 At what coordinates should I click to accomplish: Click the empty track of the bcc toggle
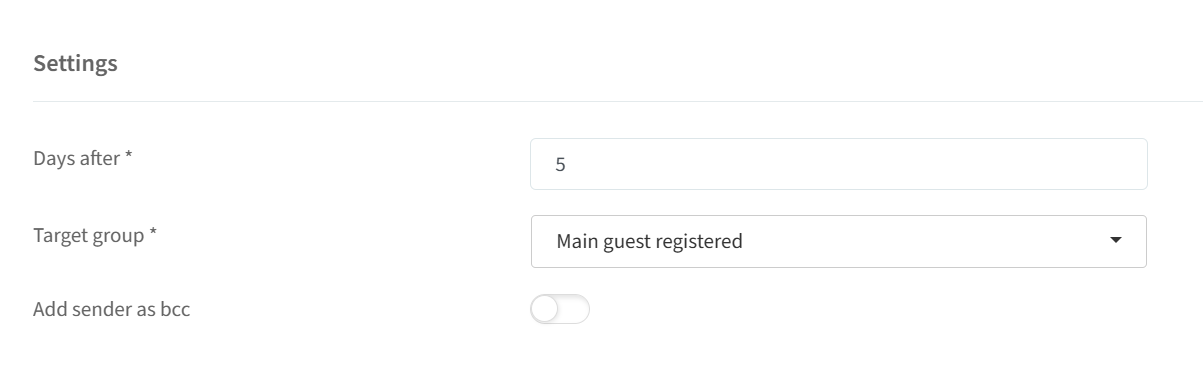click(x=575, y=310)
